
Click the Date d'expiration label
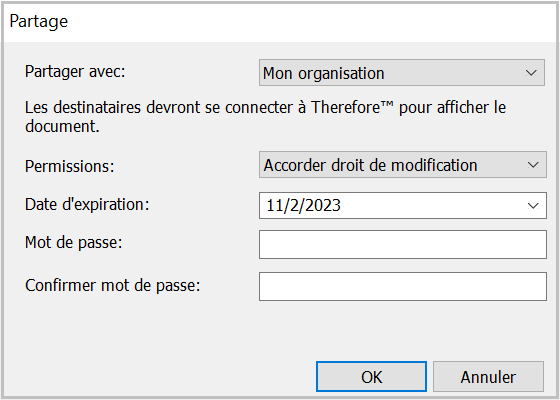click(87, 204)
